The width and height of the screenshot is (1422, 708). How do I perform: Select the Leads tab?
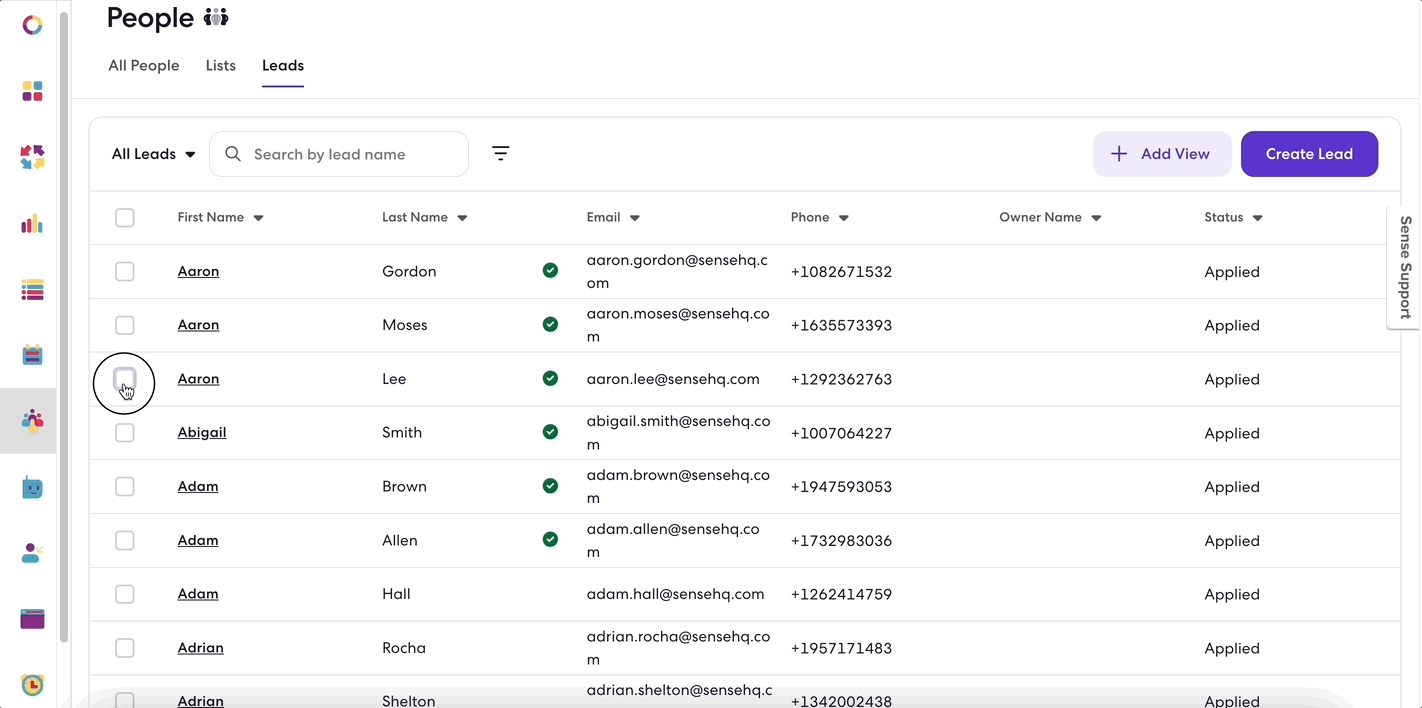pos(283,65)
